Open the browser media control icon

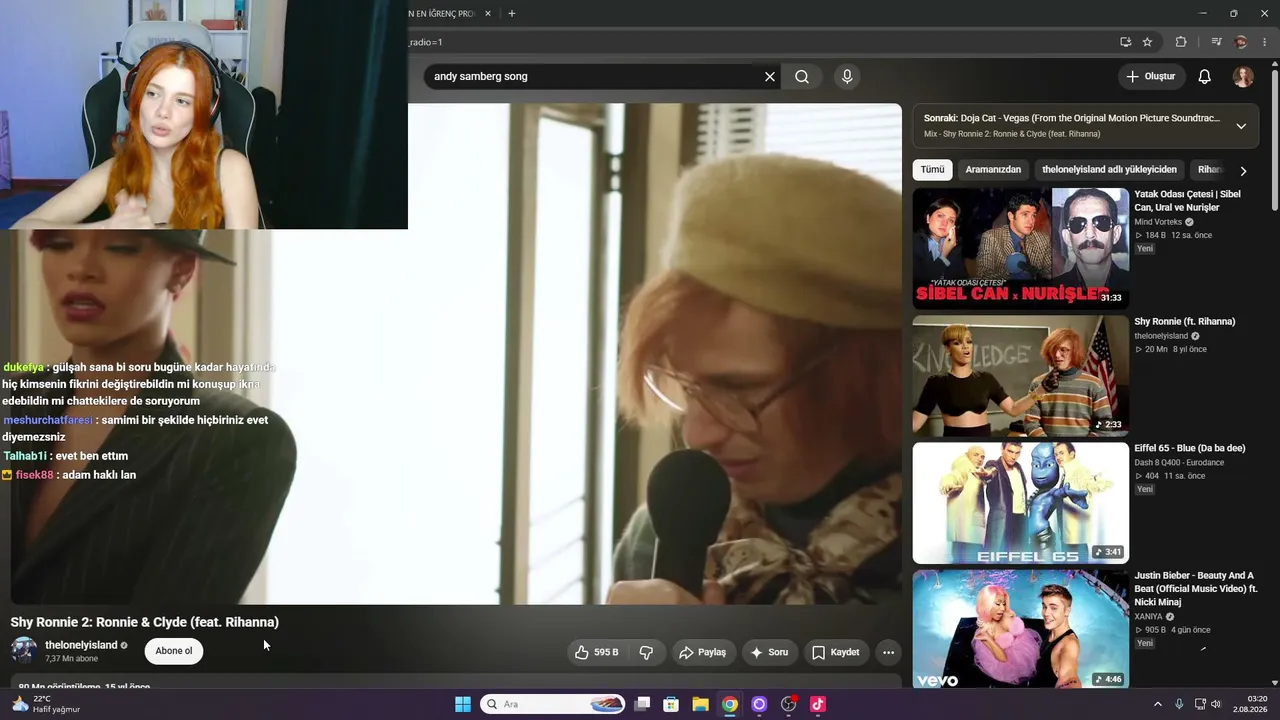[x=1216, y=42]
